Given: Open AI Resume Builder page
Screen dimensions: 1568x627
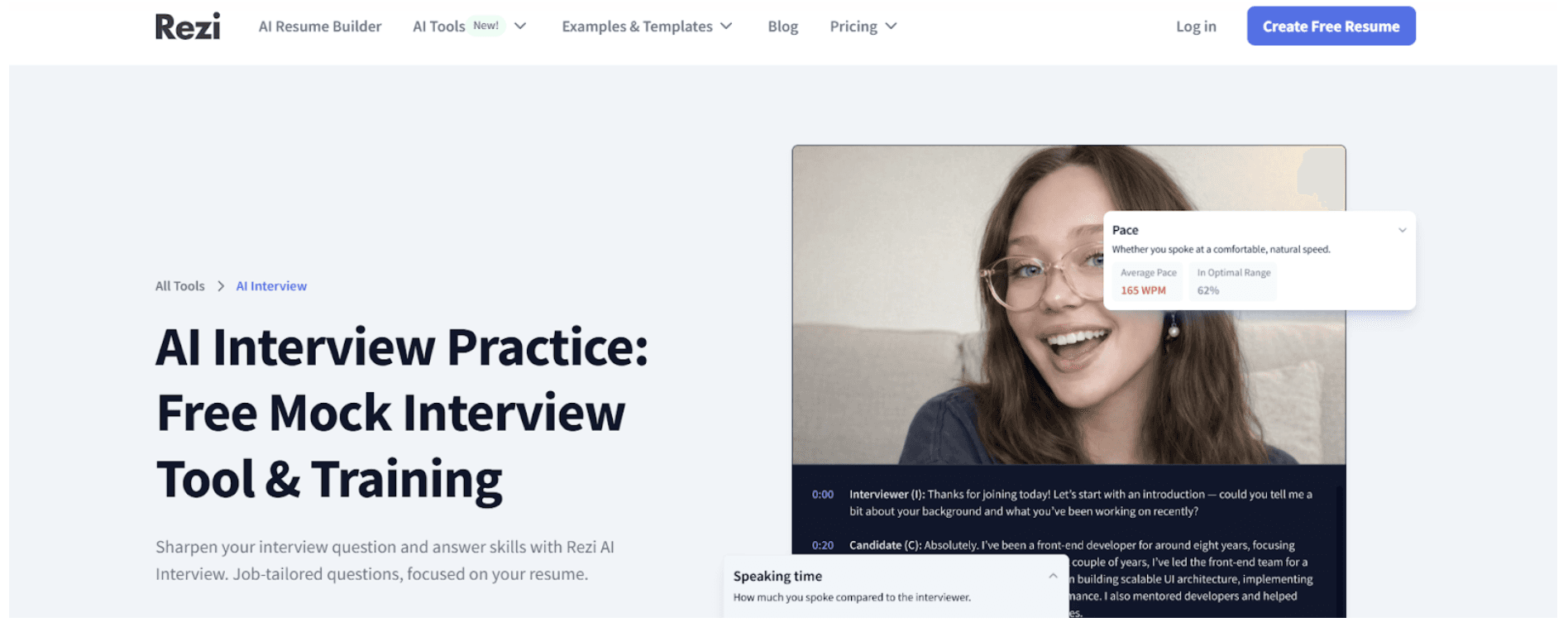Looking at the screenshot, I should (320, 26).
